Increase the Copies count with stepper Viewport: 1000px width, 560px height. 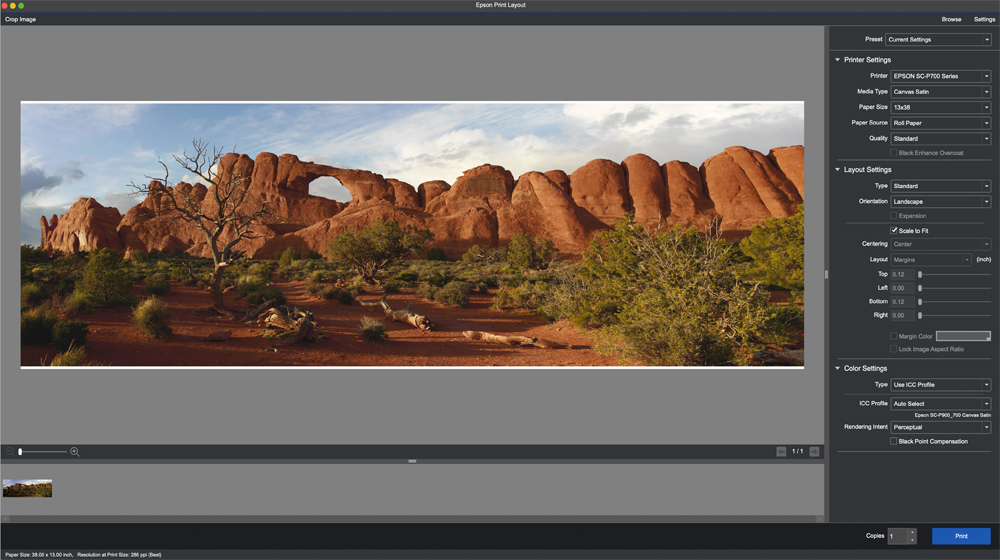click(911, 532)
